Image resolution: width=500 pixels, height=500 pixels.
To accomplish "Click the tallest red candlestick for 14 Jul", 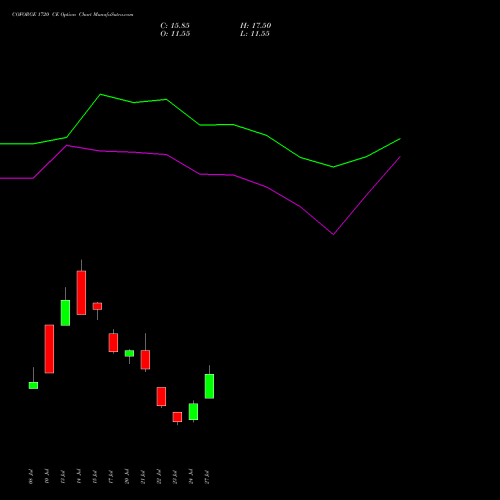I will tap(81, 292).
